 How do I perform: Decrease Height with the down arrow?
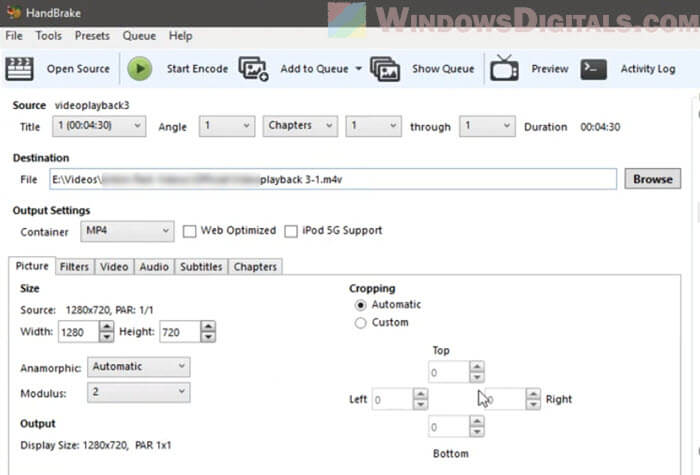208,337
